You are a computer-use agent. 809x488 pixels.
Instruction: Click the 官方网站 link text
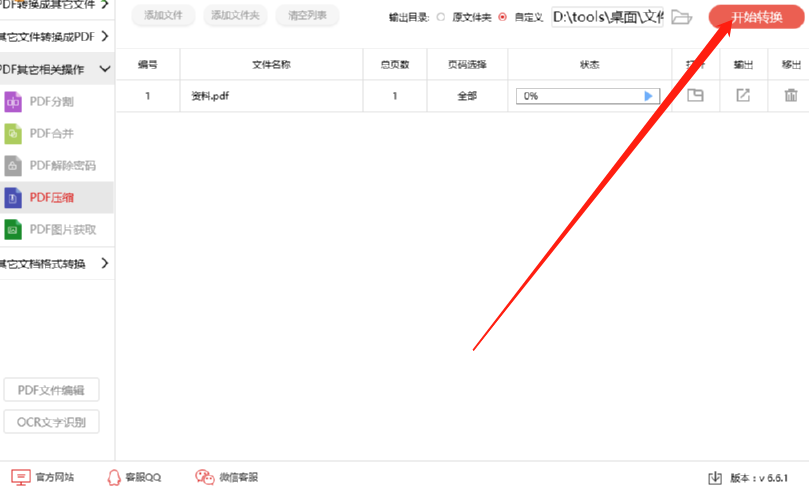[x=55, y=477]
